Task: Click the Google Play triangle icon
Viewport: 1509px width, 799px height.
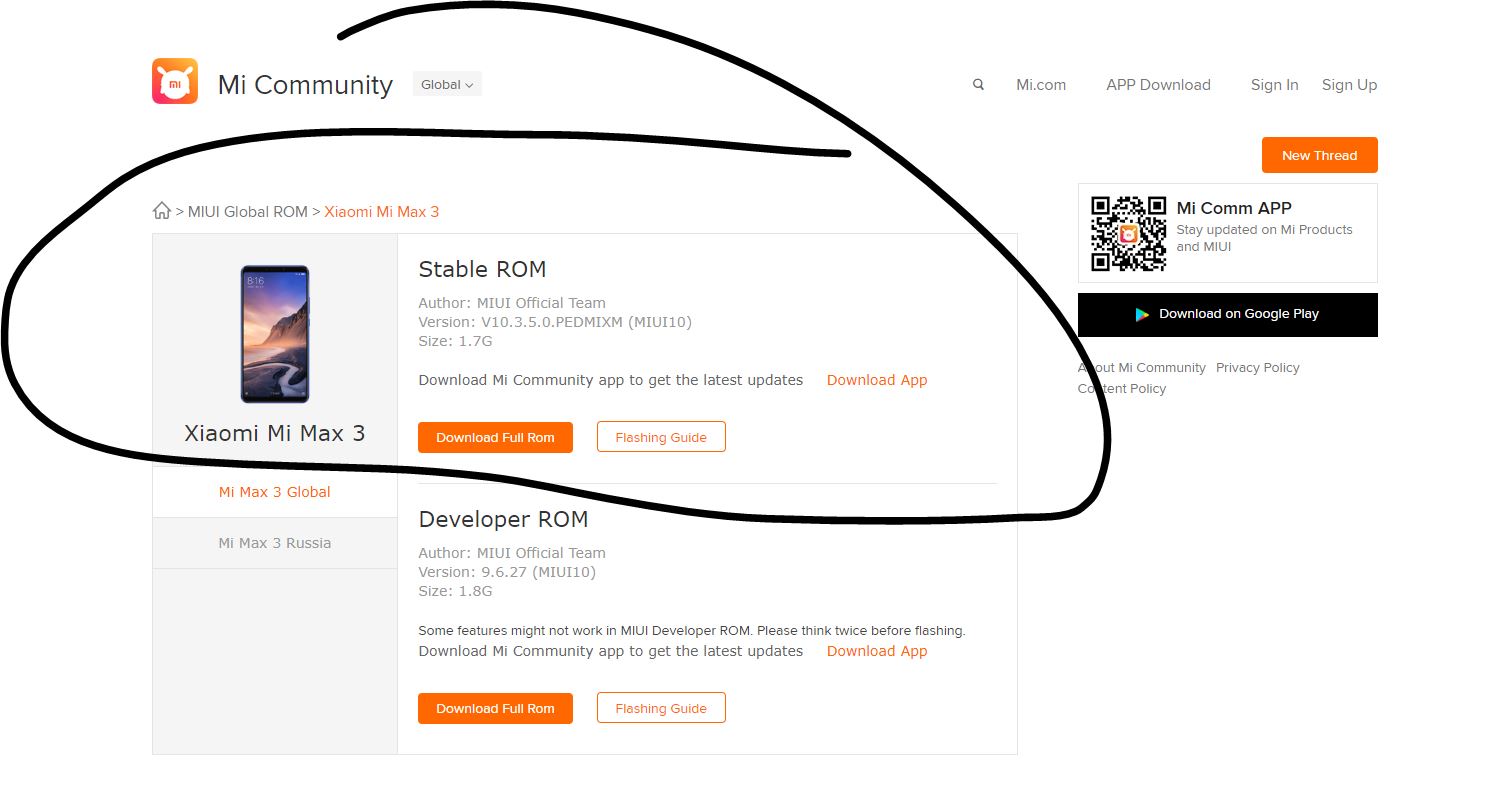Action: (1141, 314)
